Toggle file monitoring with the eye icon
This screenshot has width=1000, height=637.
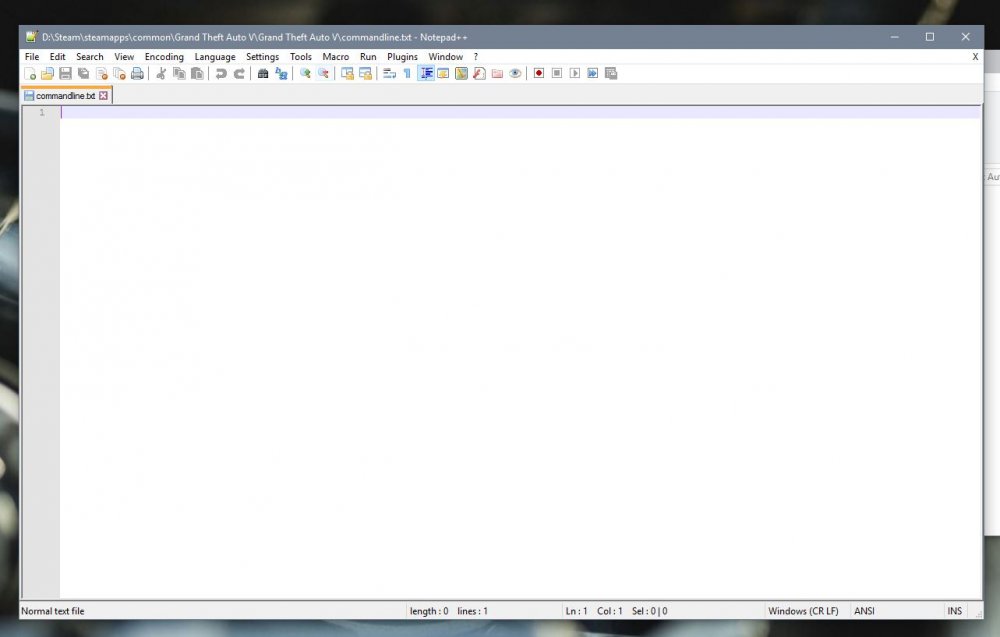[515, 73]
